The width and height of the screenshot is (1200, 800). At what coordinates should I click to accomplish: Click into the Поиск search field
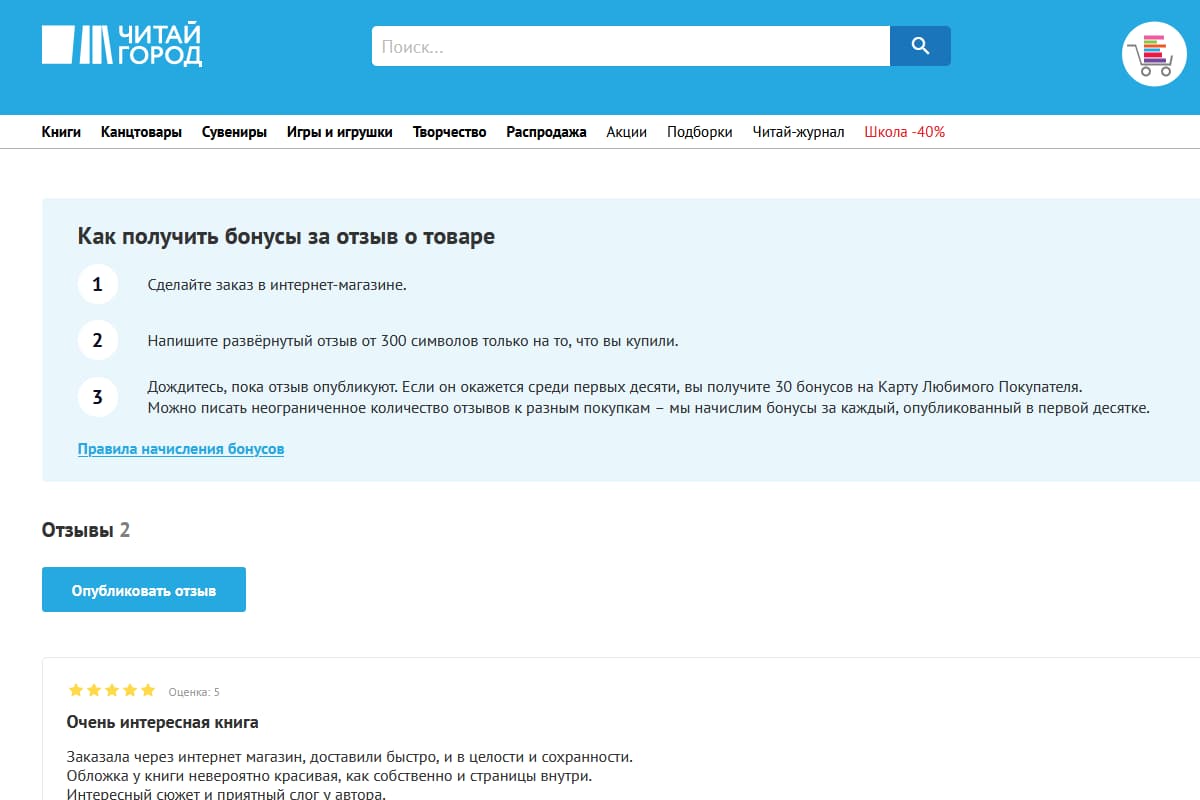(x=630, y=46)
